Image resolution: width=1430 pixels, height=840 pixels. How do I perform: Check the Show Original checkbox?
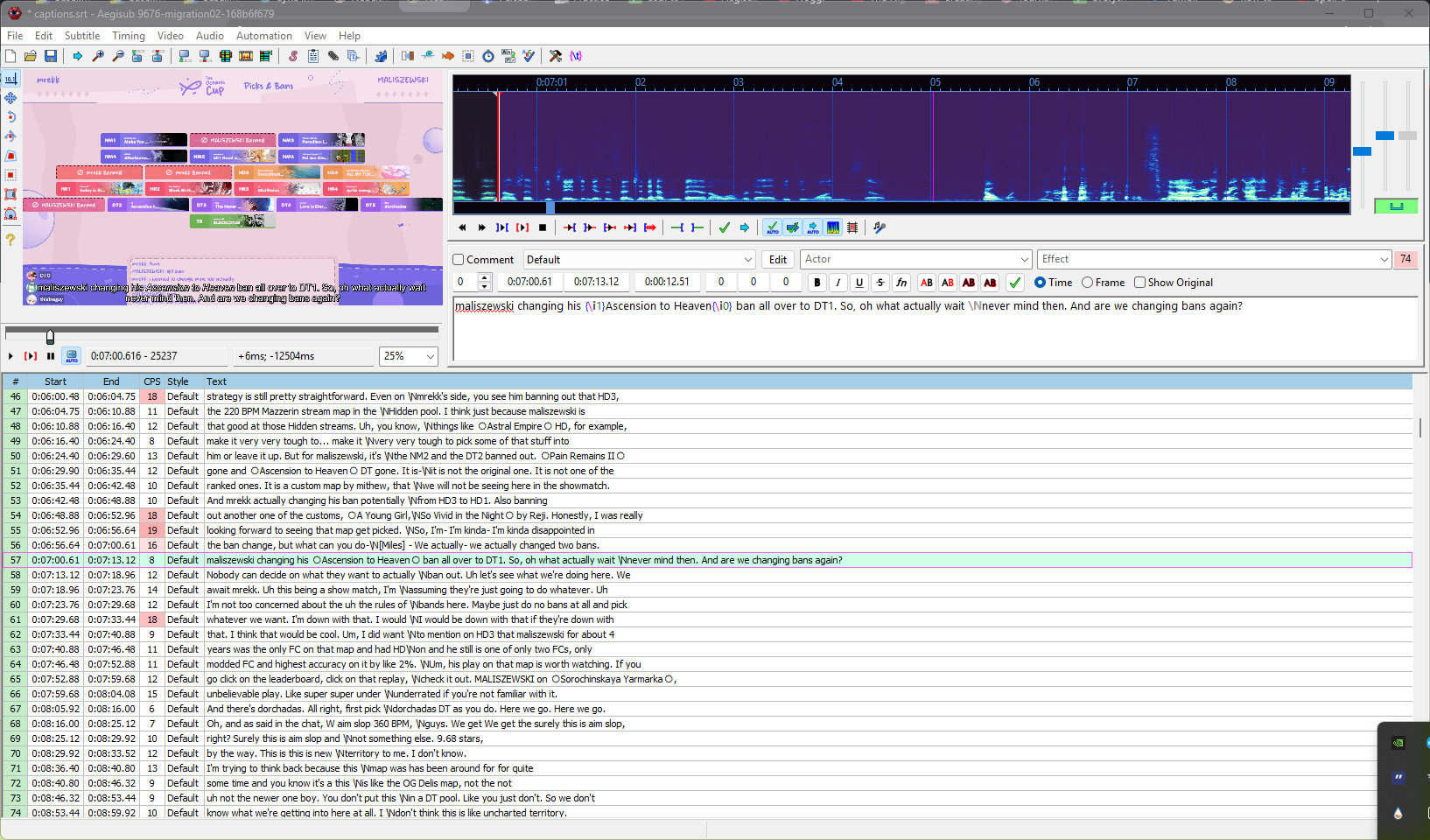tap(1139, 283)
